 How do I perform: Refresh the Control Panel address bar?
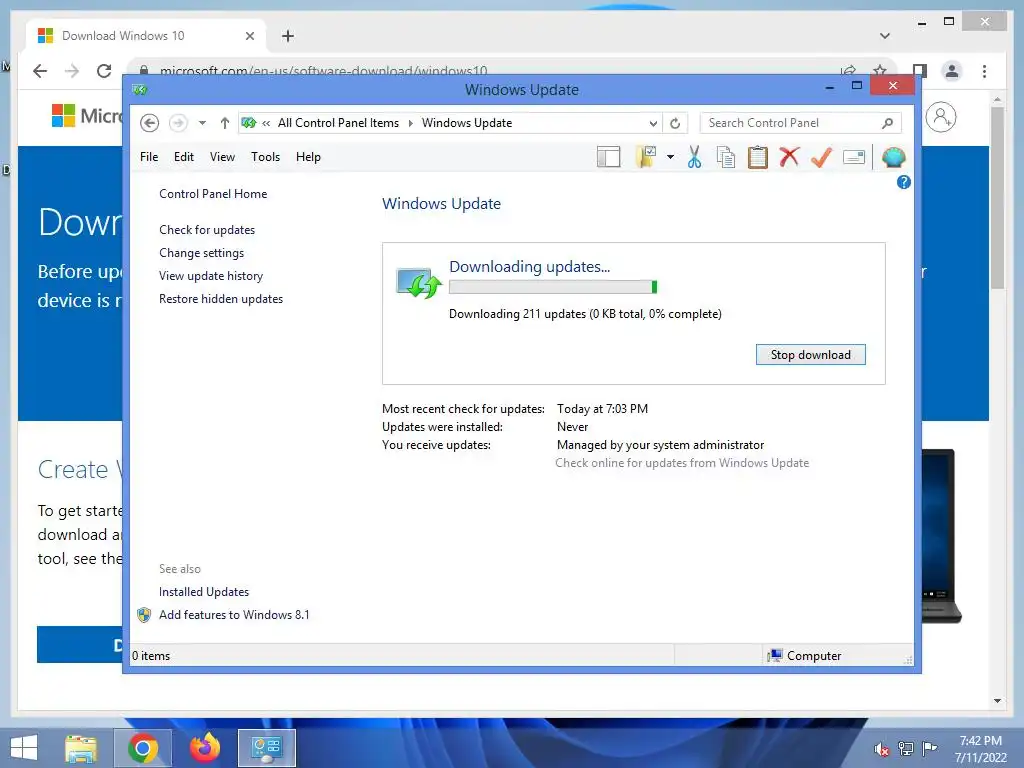point(675,123)
